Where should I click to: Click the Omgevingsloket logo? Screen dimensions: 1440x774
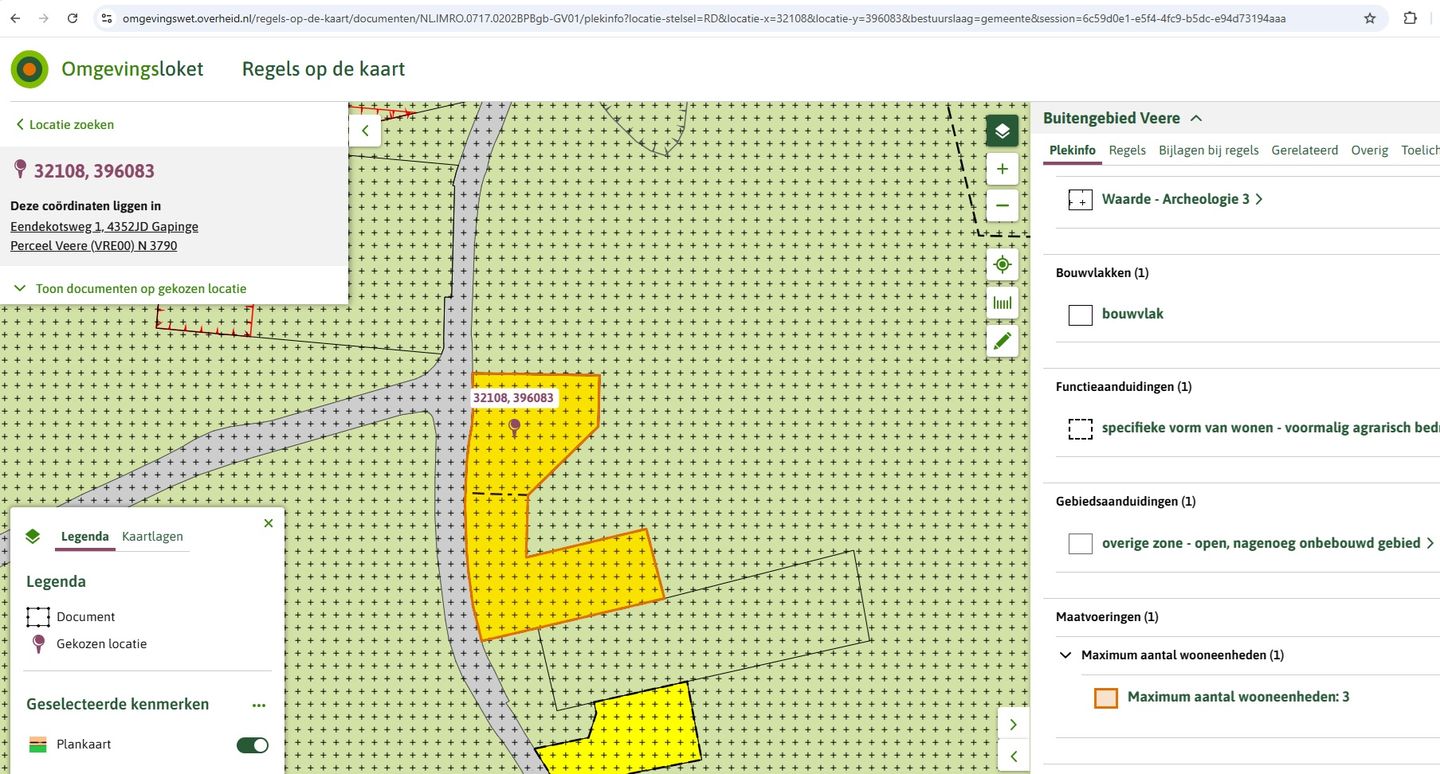click(x=30, y=69)
